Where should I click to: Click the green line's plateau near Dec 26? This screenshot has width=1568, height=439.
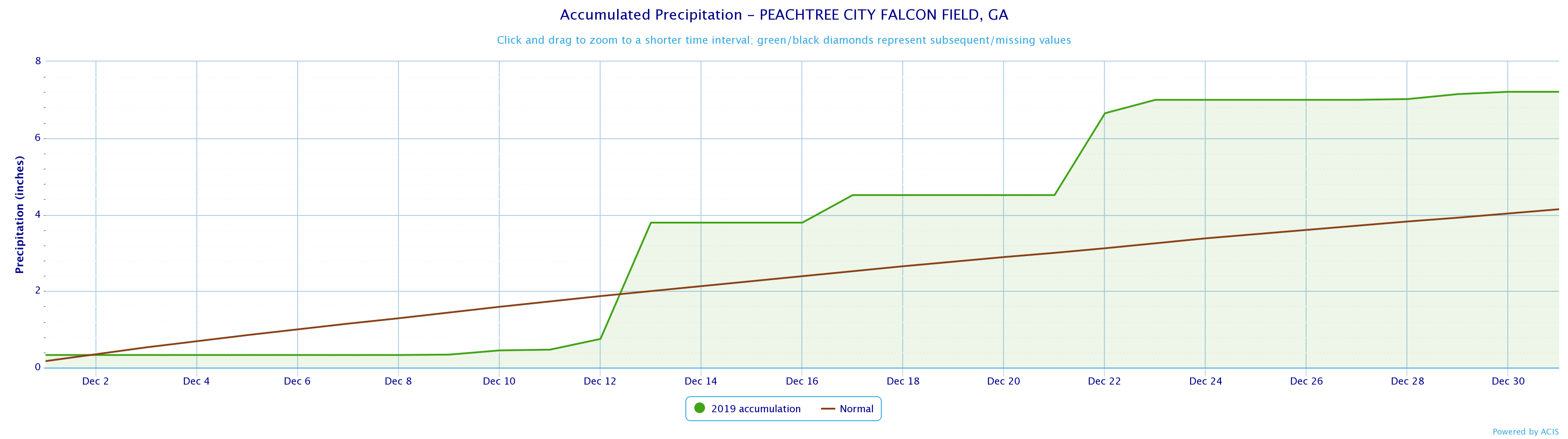pyautogui.click(x=1306, y=100)
